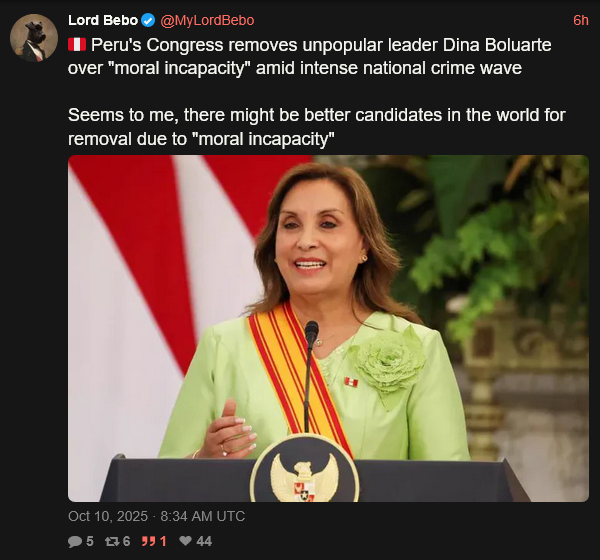Click the Peru flag emoji
Screen dimensions: 600x560
point(77,45)
